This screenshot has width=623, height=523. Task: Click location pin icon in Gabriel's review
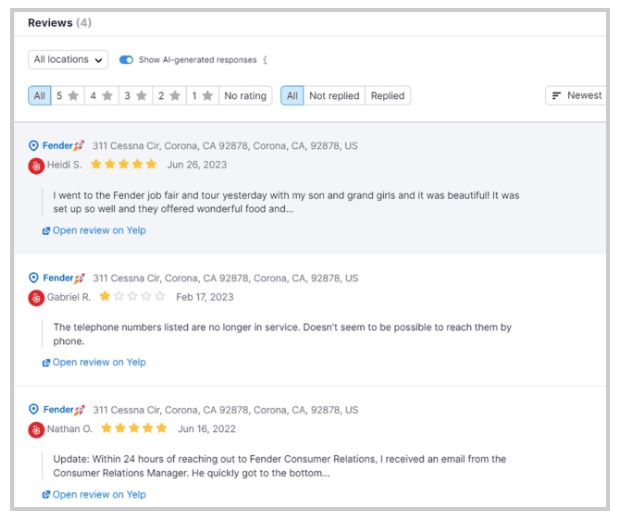click(x=32, y=278)
